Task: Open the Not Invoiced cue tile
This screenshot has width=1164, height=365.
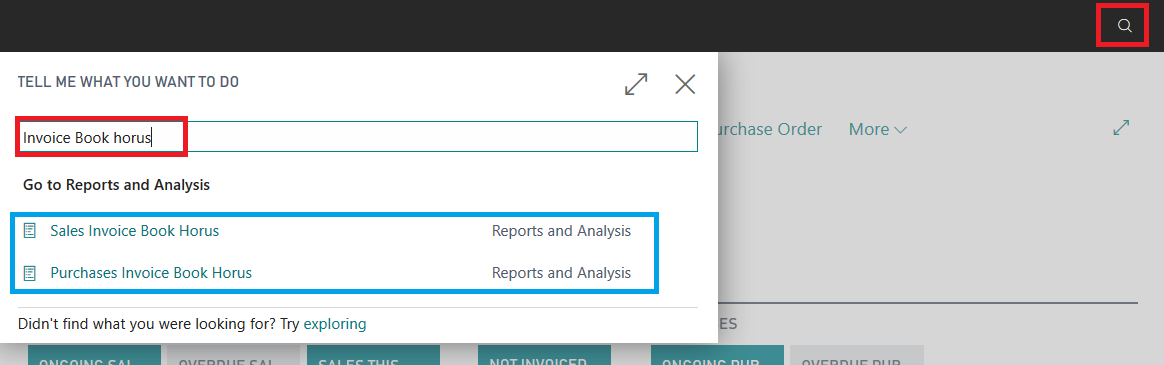Action: pyautogui.click(x=544, y=355)
